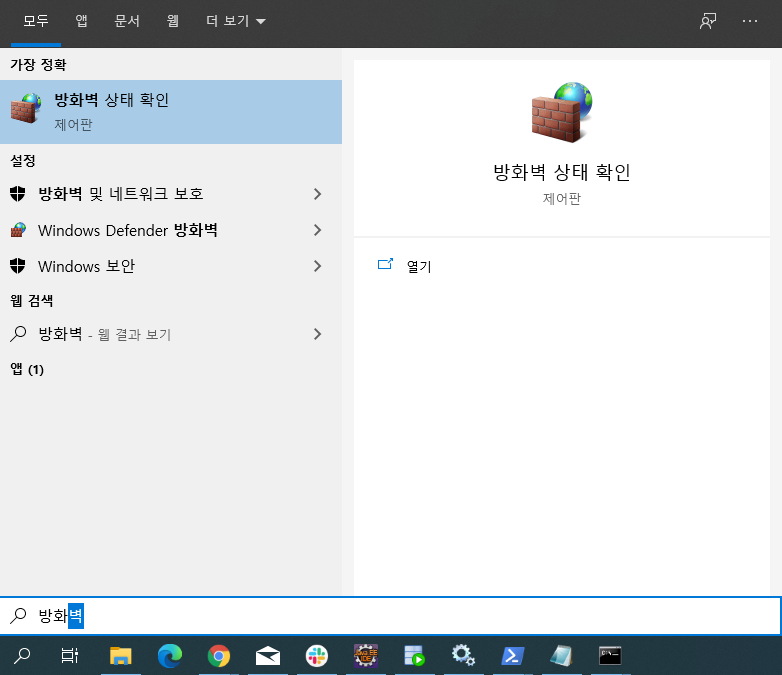Open Task View on the taskbar
Viewport: 782px width, 675px height.
coord(70,656)
